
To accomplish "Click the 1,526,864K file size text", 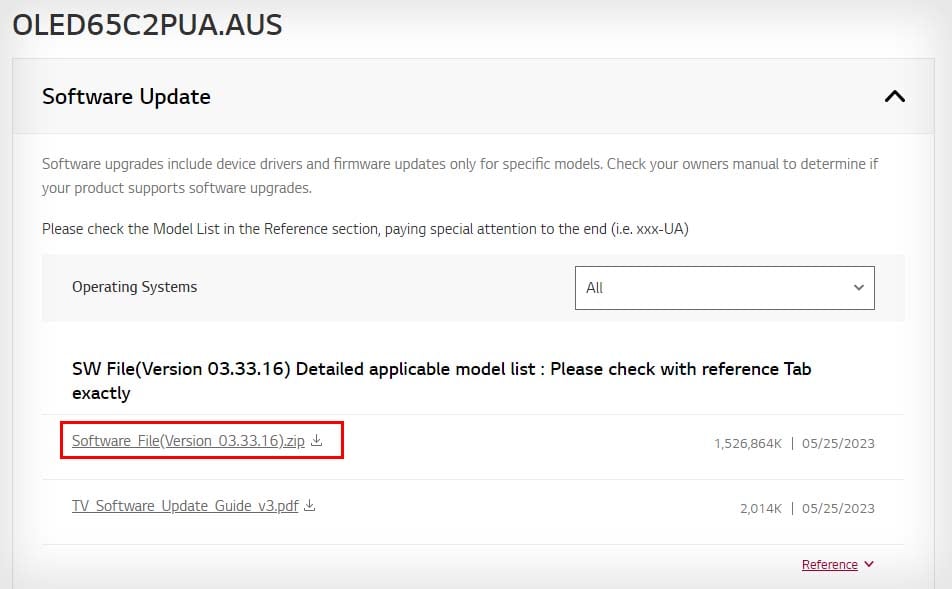I will pyautogui.click(x=748, y=443).
